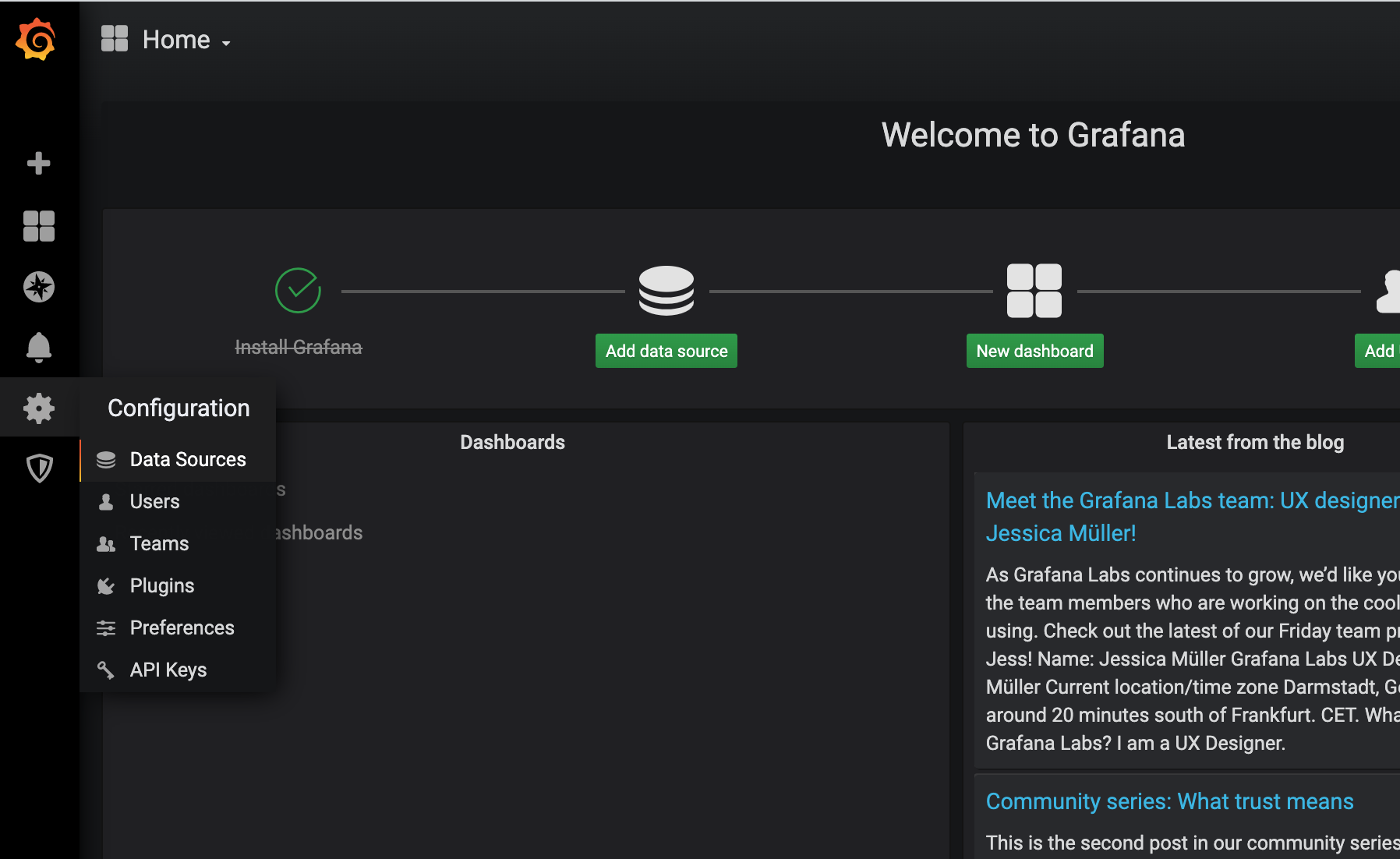Select Plugins in Configuration menu
Image resolution: width=1400 pixels, height=859 pixels.
[178, 586]
